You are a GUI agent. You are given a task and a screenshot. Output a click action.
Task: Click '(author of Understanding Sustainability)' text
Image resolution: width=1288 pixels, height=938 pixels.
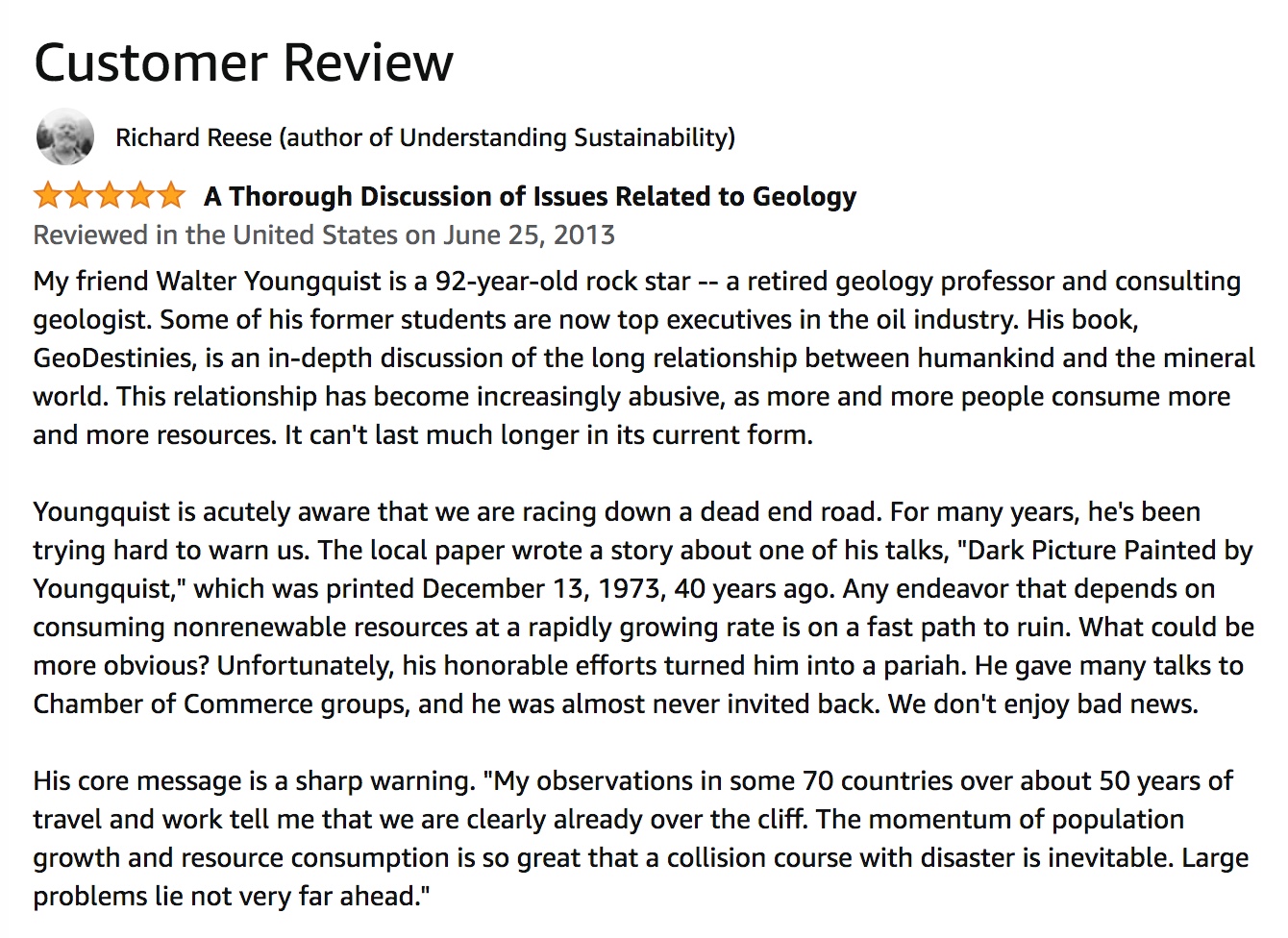coord(508,137)
